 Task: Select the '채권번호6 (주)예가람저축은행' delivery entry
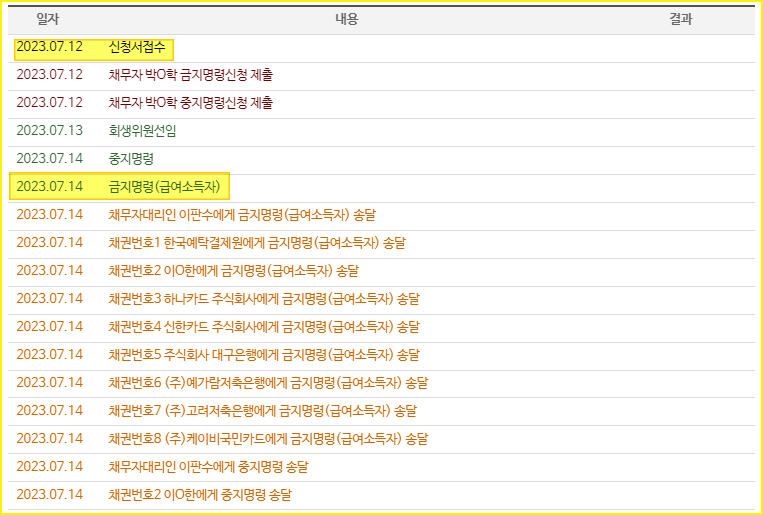[268, 383]
